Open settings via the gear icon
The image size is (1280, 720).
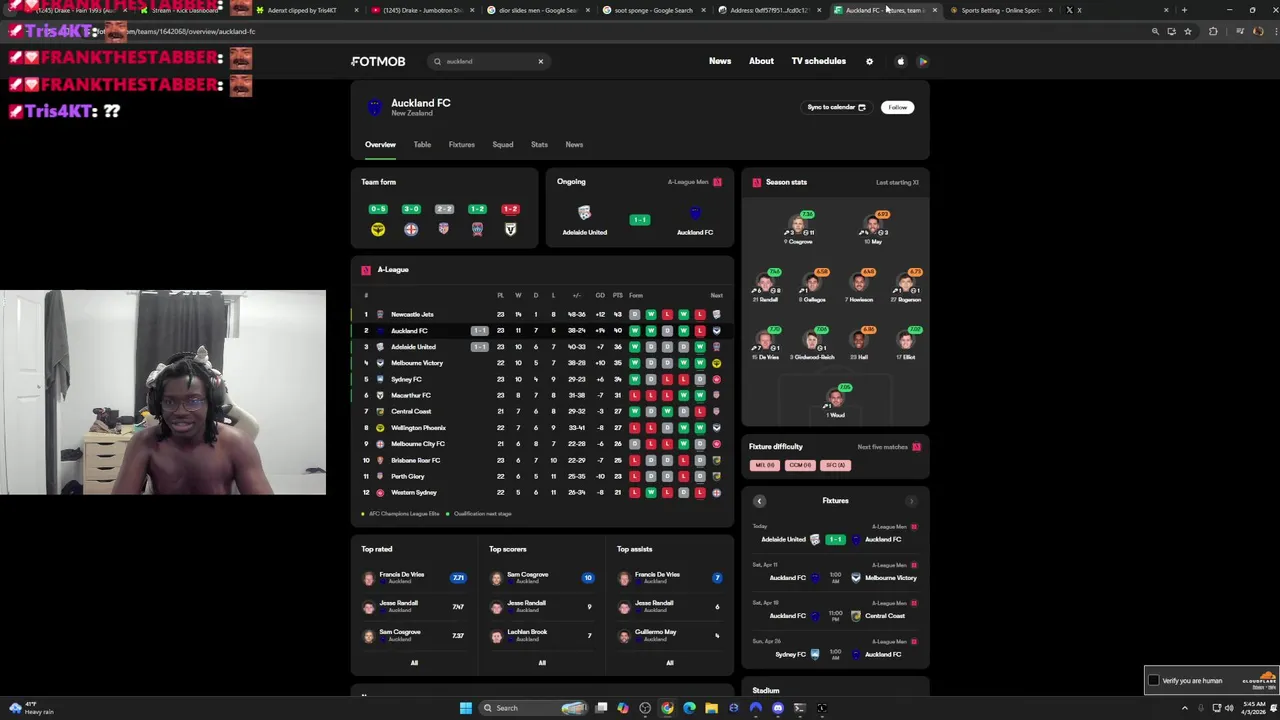(869, 61)
